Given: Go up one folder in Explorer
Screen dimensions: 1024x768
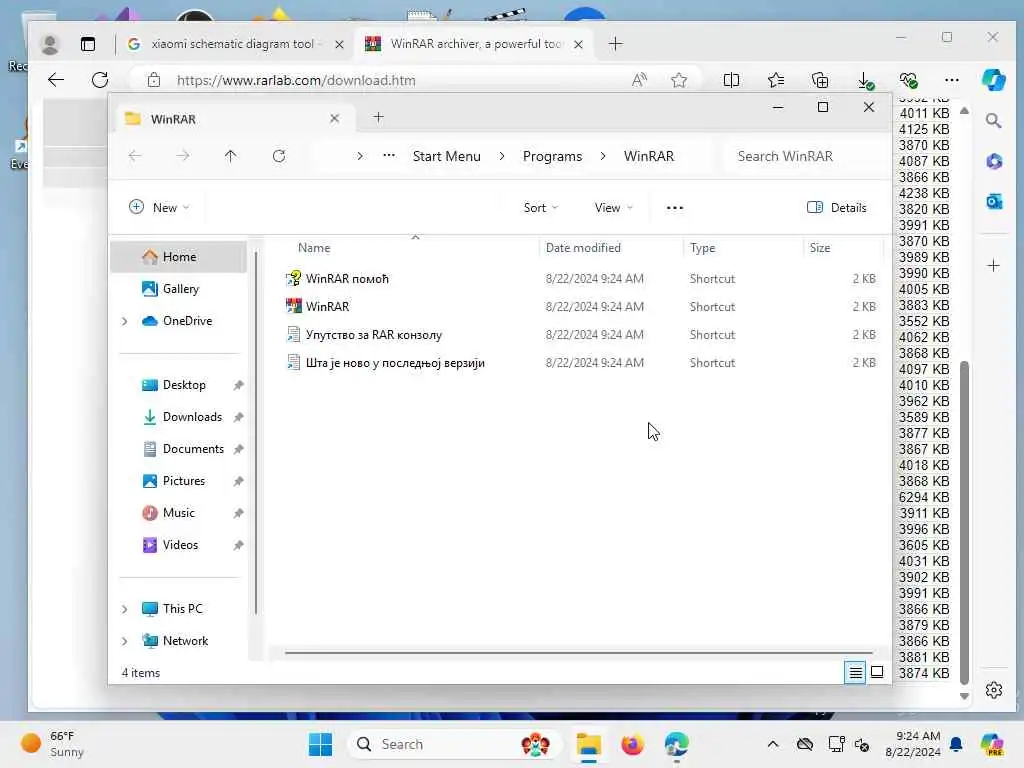Looking at the screenshot, I should click(x=231, y=156).
